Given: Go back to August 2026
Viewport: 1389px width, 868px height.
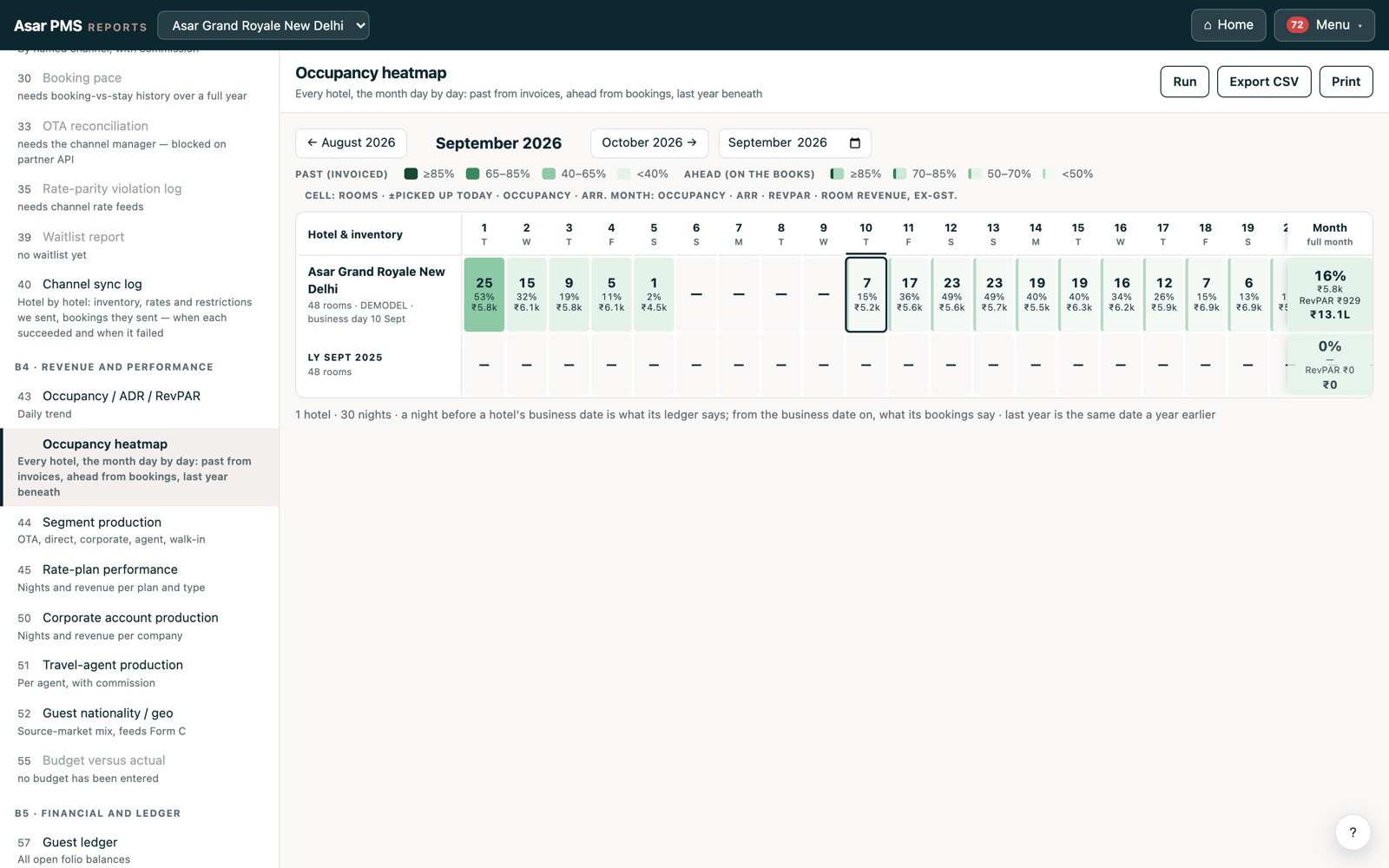Looking at the screenshot, I should tap(351, 143).
